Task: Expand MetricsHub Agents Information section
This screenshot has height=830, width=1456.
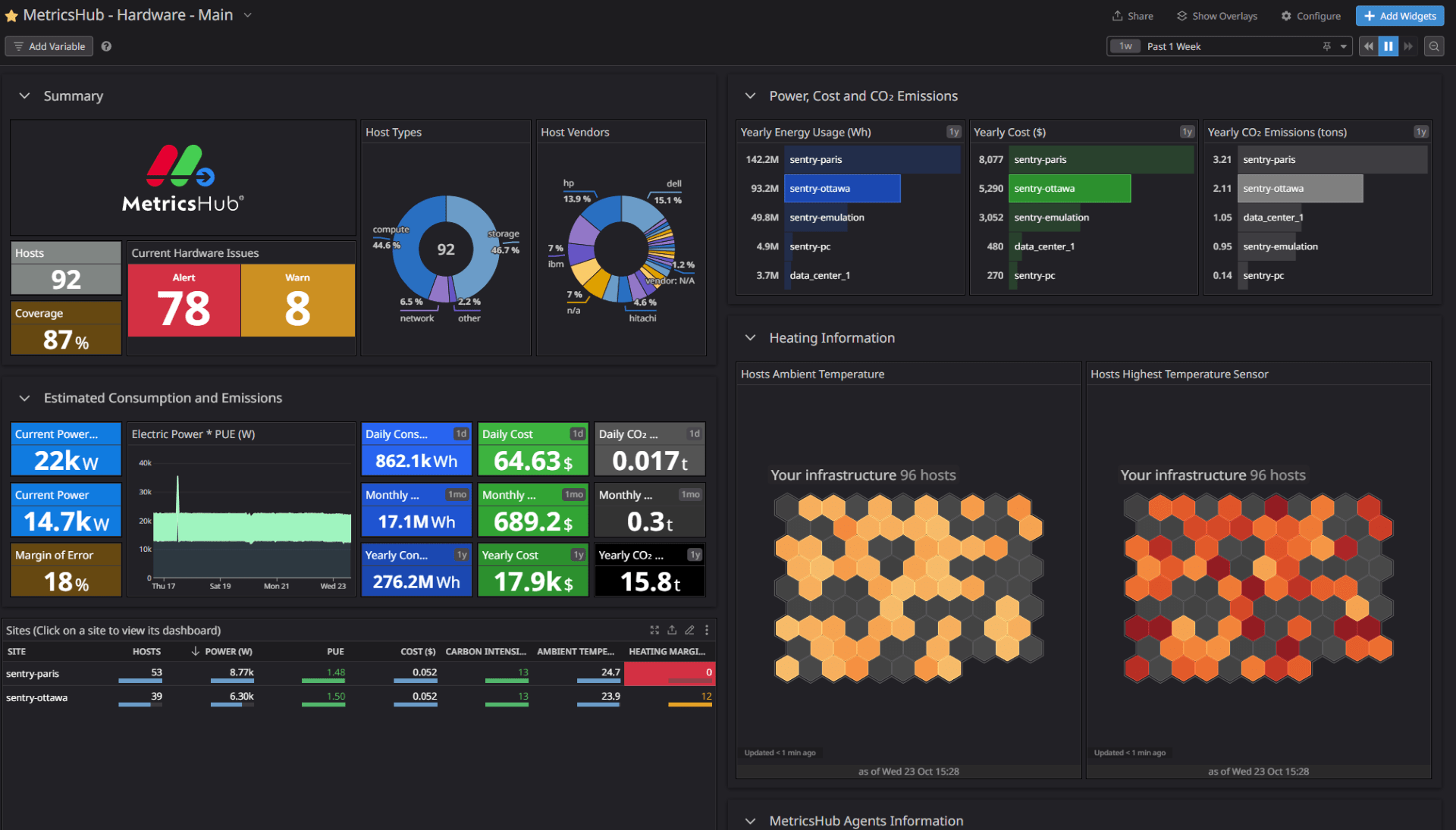Action: click(750, 821)
